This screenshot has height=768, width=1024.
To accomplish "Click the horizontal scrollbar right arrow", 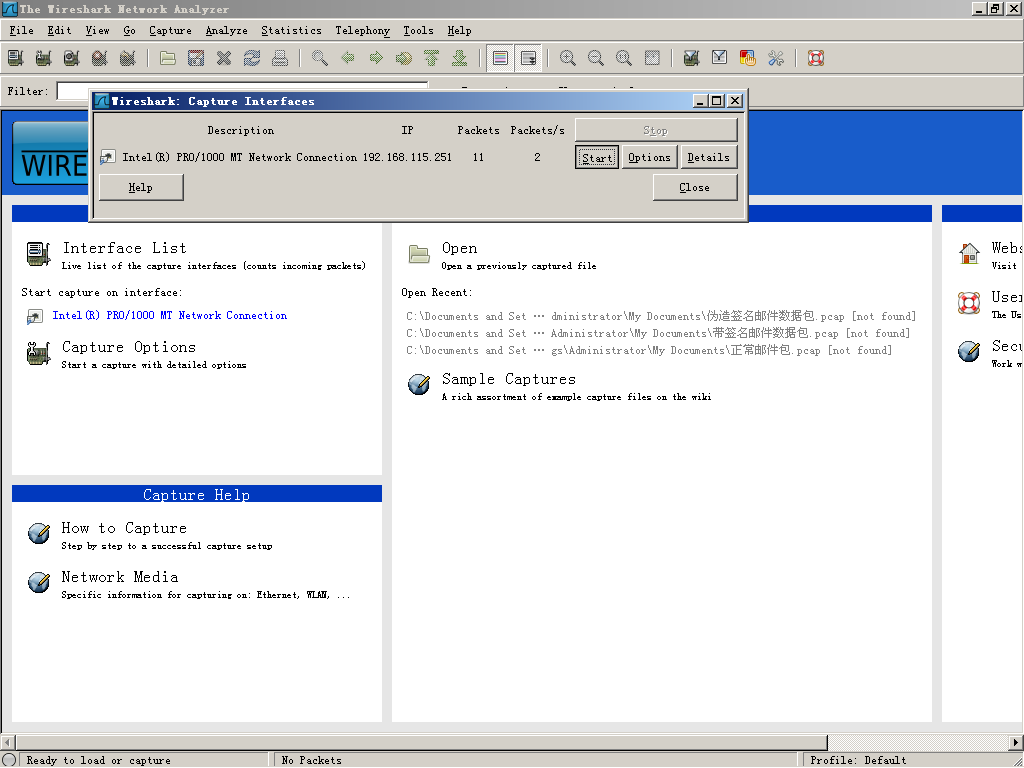I will (x=1016, y=743).
